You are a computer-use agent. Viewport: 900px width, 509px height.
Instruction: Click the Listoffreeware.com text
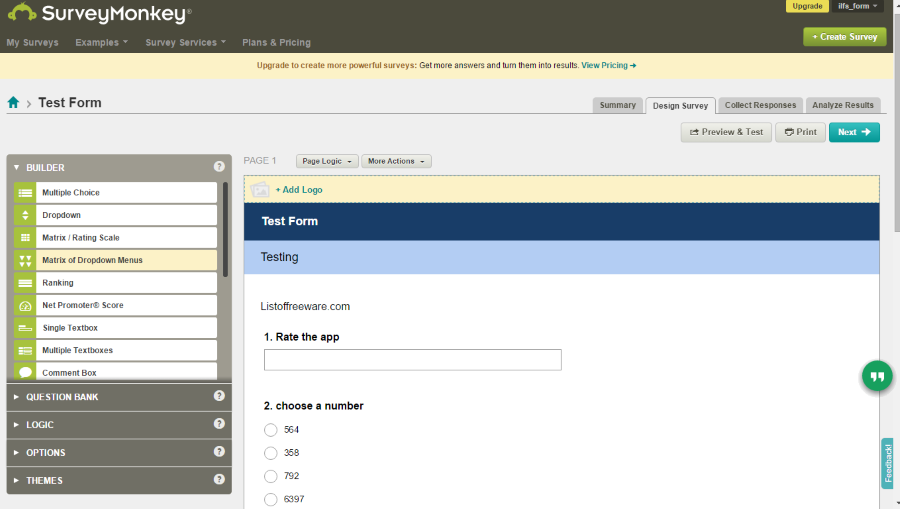tap(305, 306)
